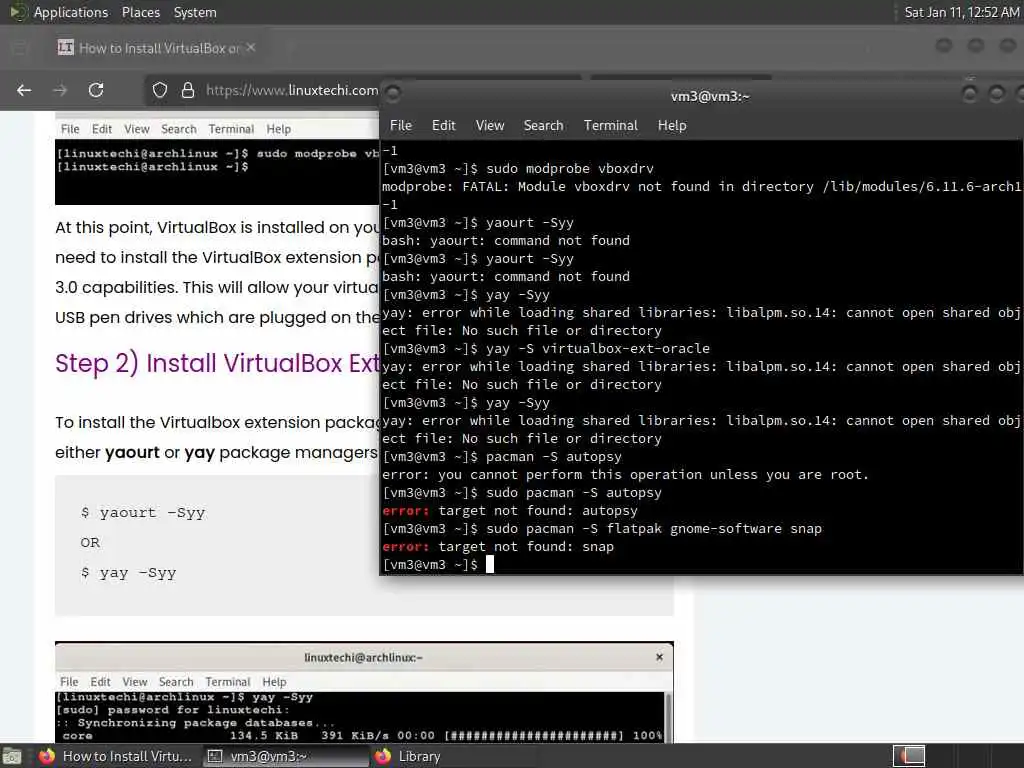Open the Places menu
The width and height of the screenshot is (1024, 768).
coord(140,12)
